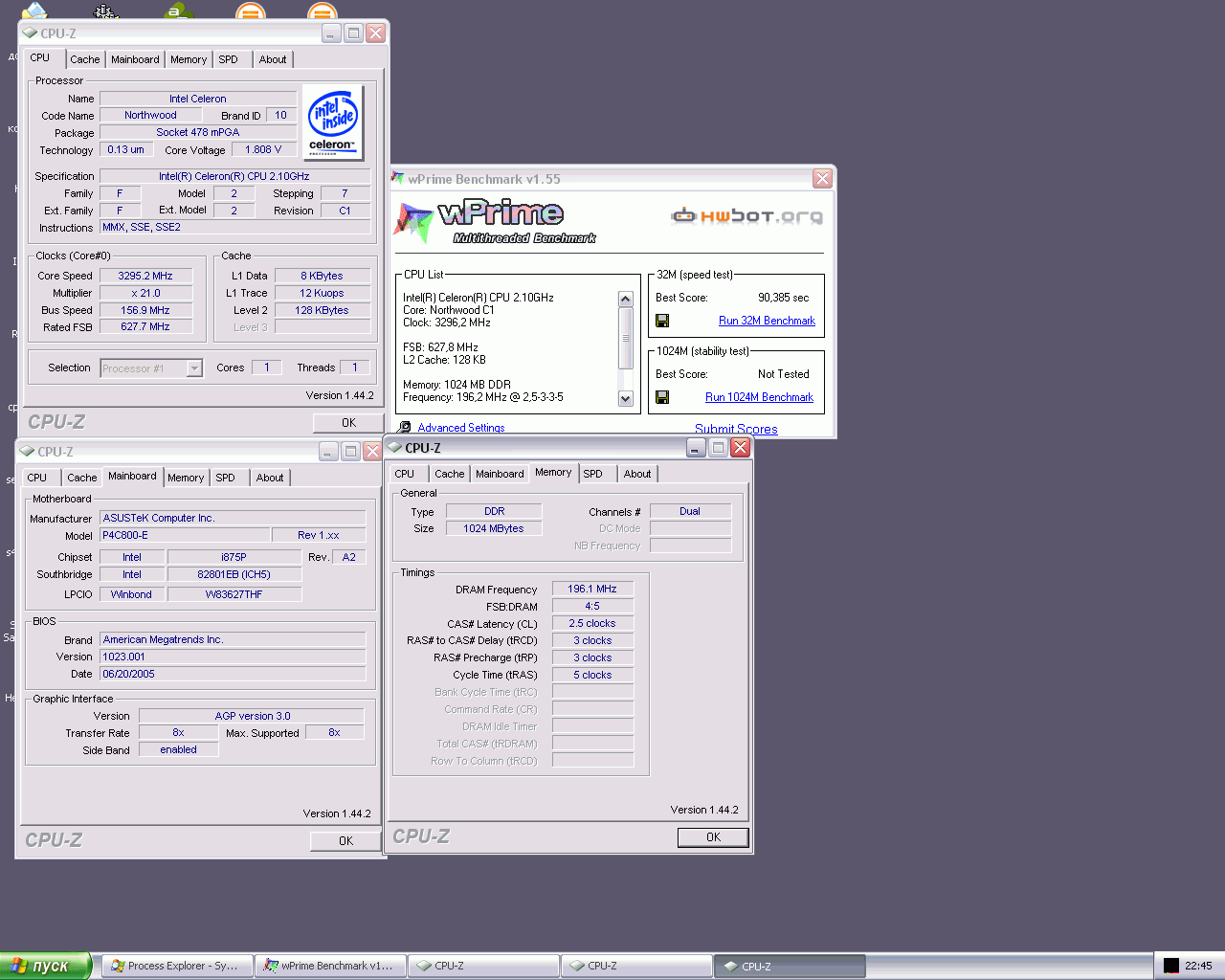Click the Core Voltage 1.808 V value
The height and width of the screenshot is (980, 1225).
(263, 149)
